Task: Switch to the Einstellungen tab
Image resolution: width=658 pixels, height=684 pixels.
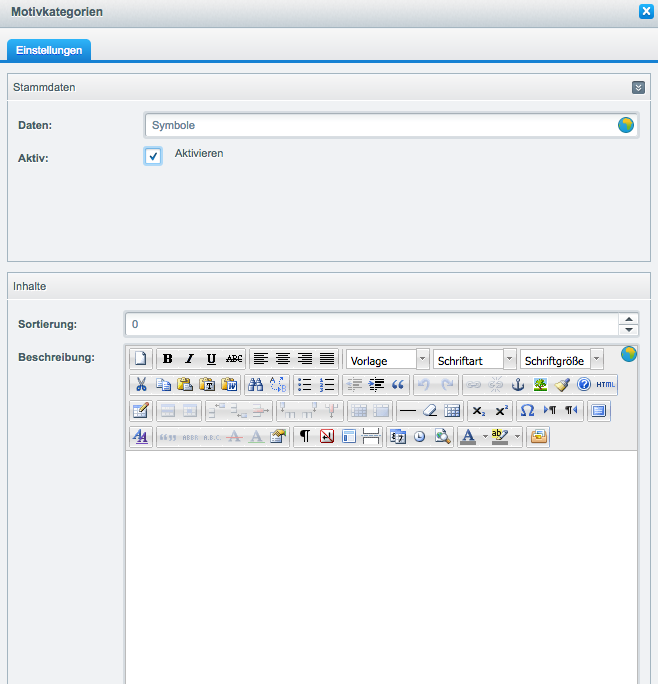Action: tap(49, 50)
